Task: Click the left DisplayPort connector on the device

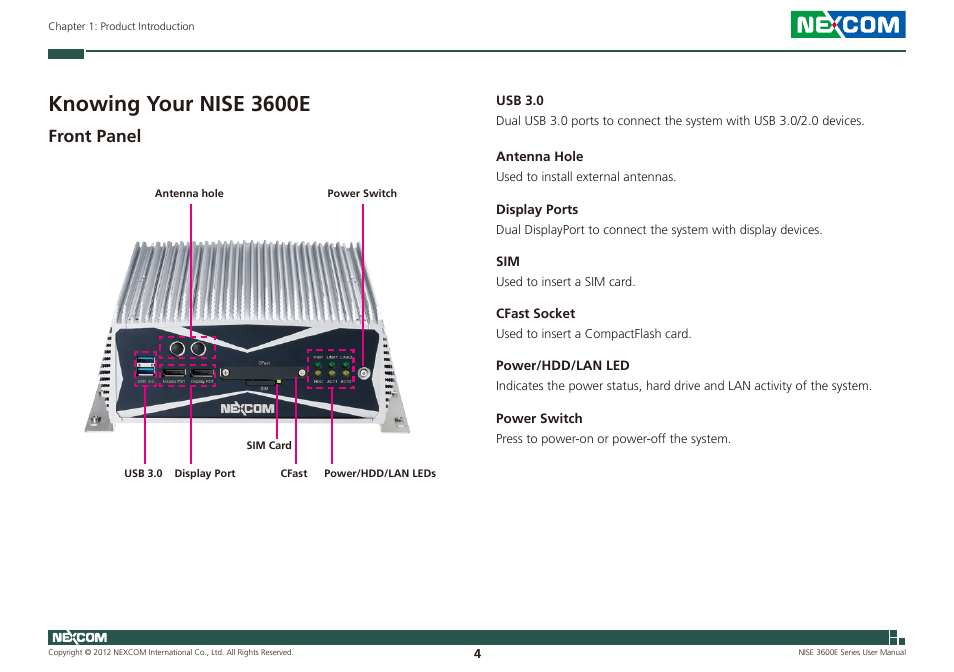Action: (174, 373)
